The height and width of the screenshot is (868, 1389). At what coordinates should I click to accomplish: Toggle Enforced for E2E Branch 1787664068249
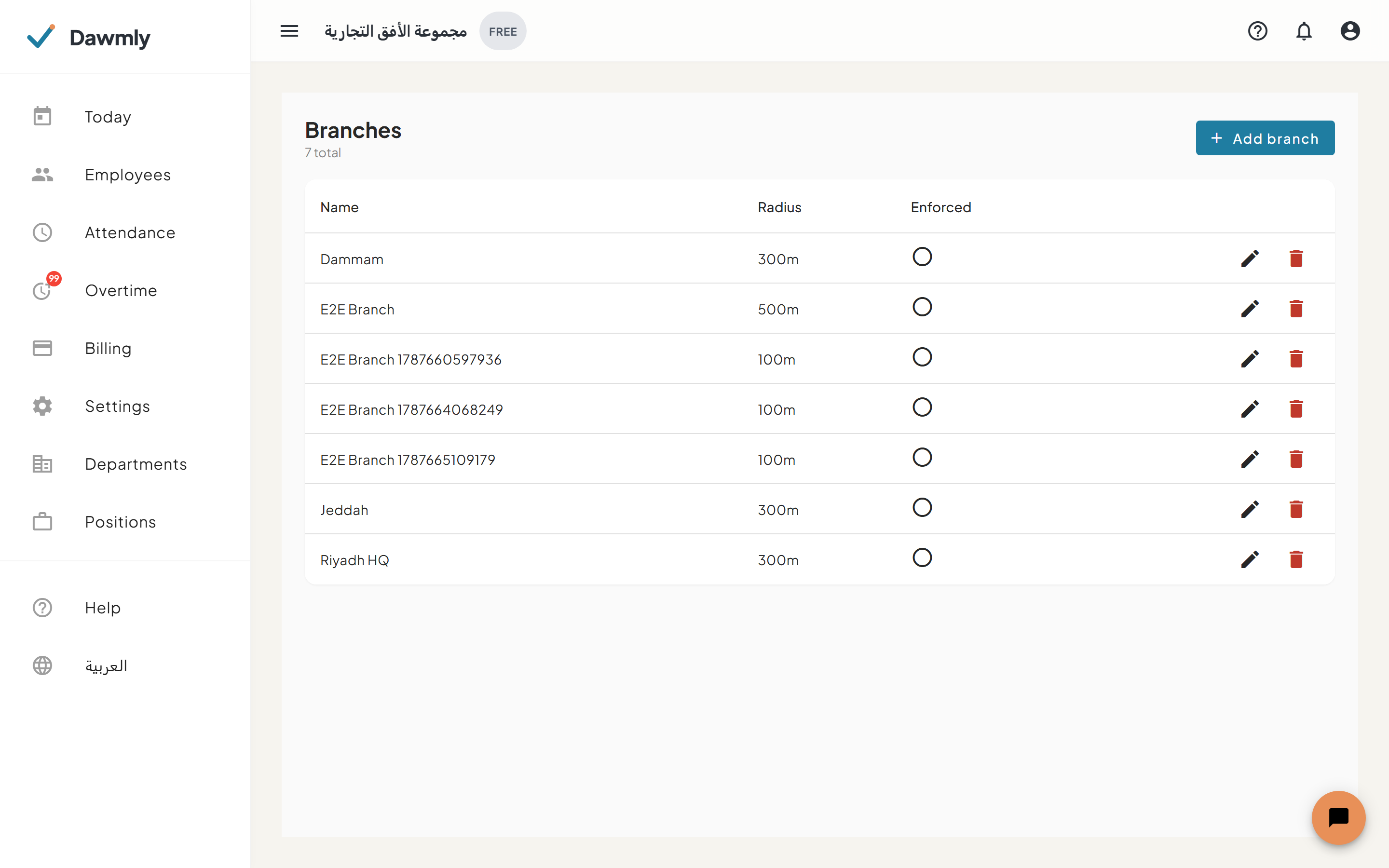922,407
